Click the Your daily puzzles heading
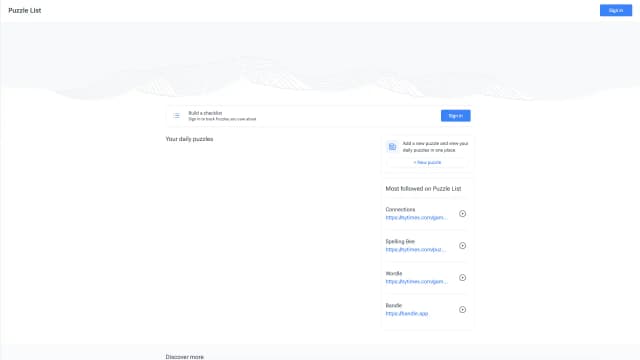The width and height of the screenshot is (640, 360). 189,139
